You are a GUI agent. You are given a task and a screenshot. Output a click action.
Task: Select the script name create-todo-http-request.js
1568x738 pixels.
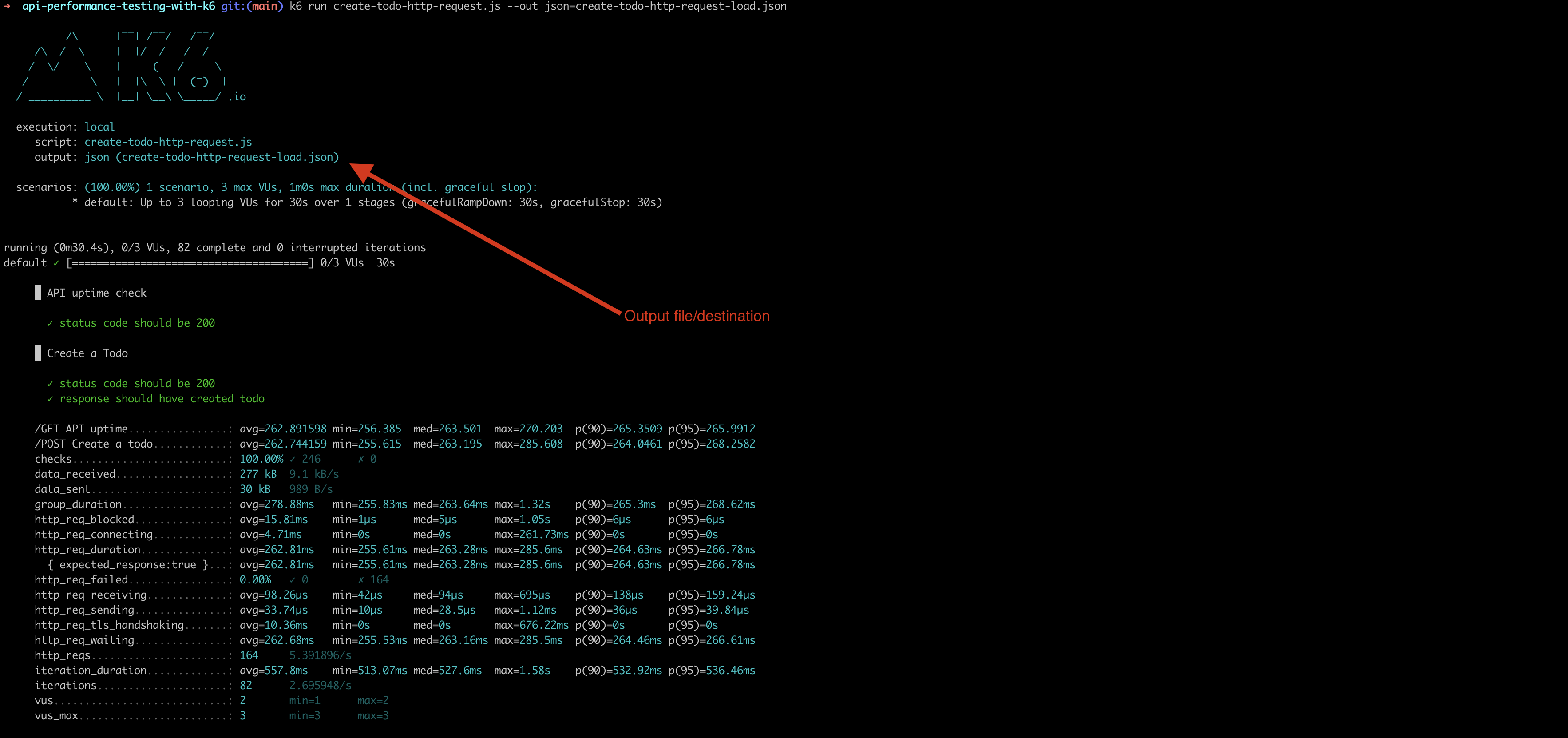[168, 142]
